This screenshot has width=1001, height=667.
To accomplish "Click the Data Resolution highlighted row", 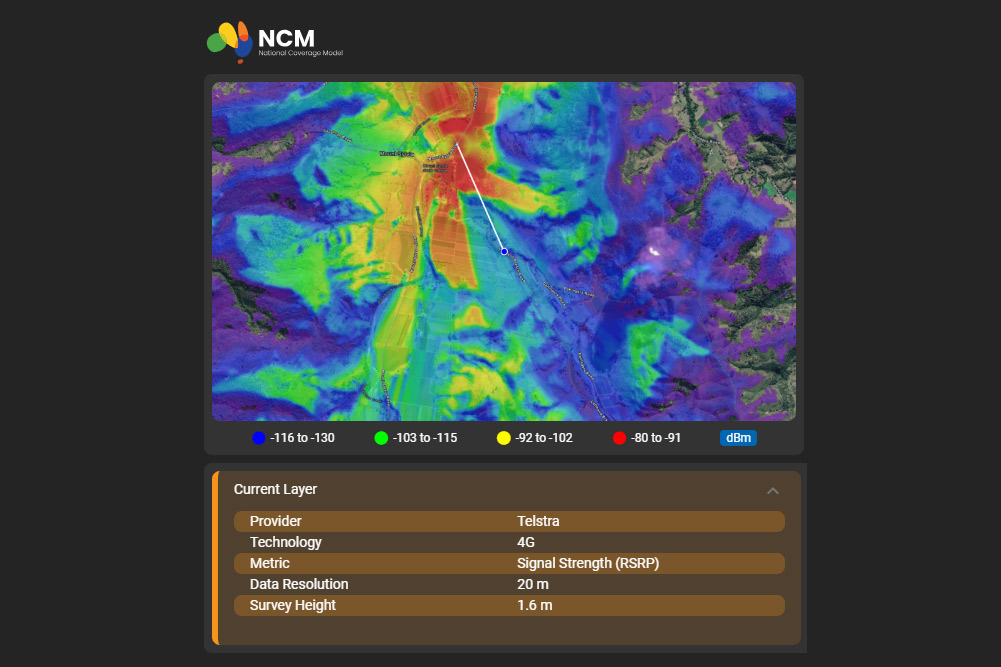I will point(510,584).
